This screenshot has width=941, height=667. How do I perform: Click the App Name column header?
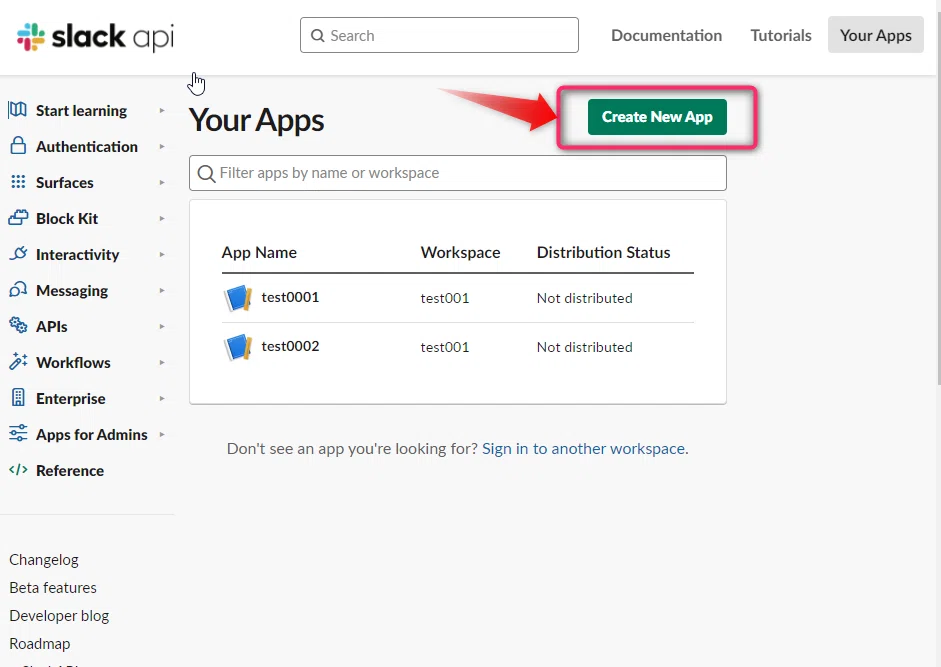coord(259,253)
